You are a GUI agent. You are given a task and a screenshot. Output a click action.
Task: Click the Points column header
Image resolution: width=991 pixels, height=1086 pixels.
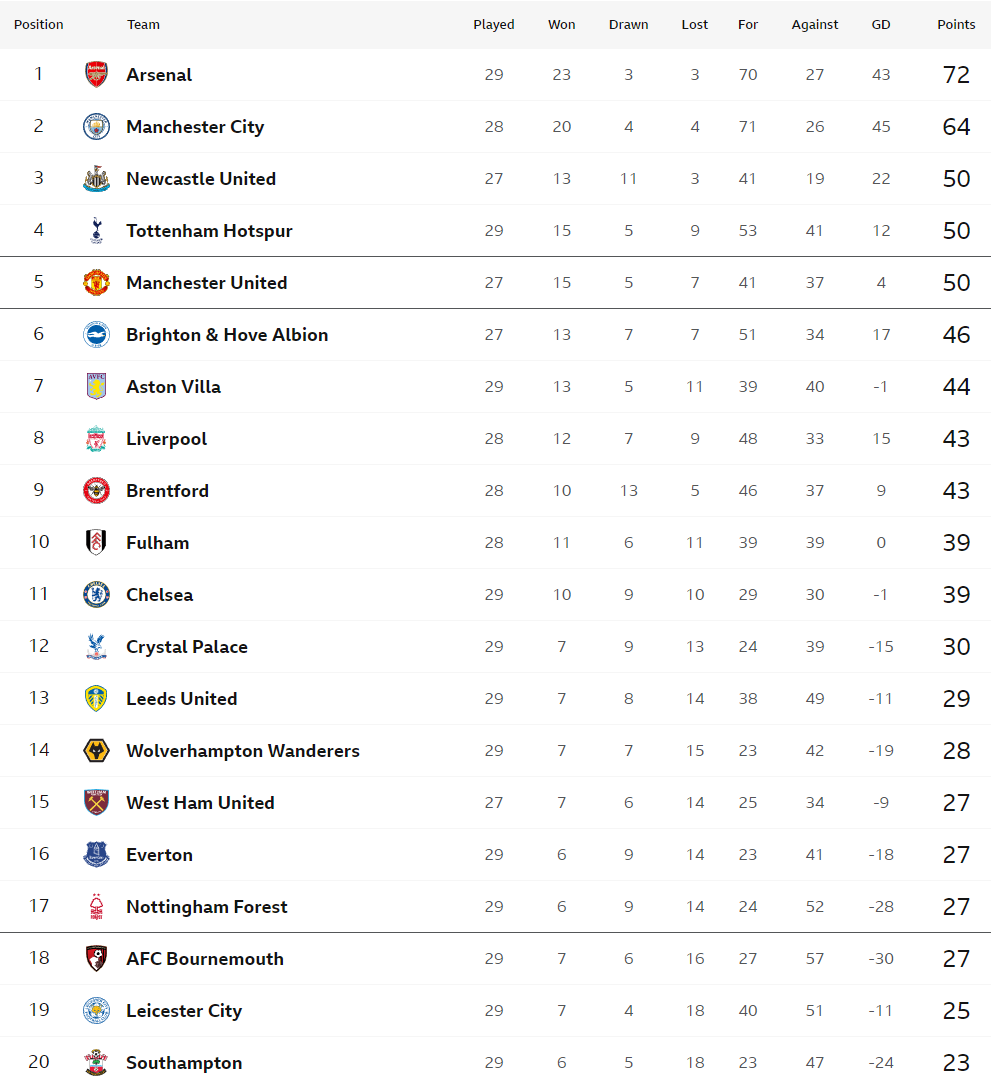(x=956, y=24)
